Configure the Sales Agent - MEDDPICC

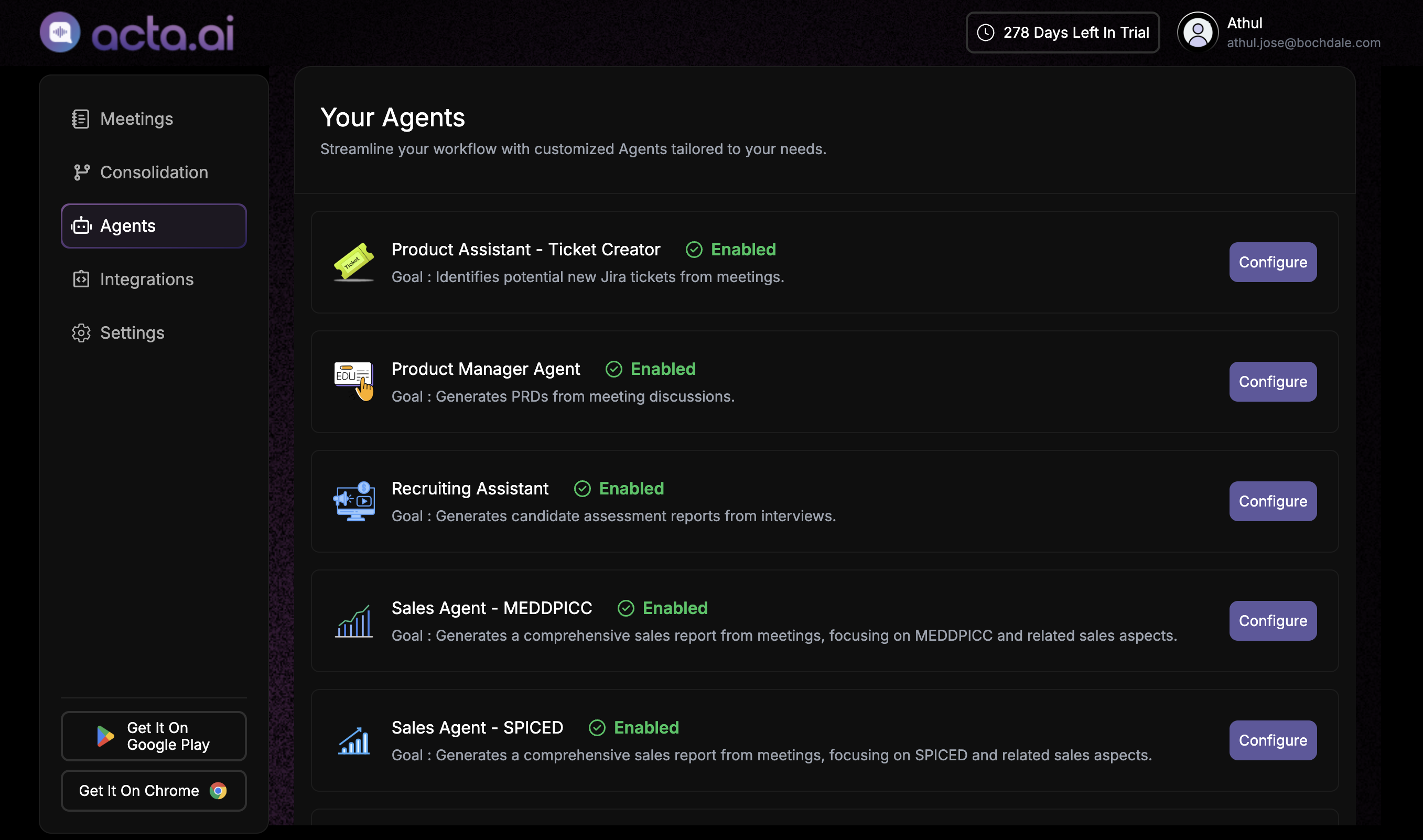click(1273, 620)
